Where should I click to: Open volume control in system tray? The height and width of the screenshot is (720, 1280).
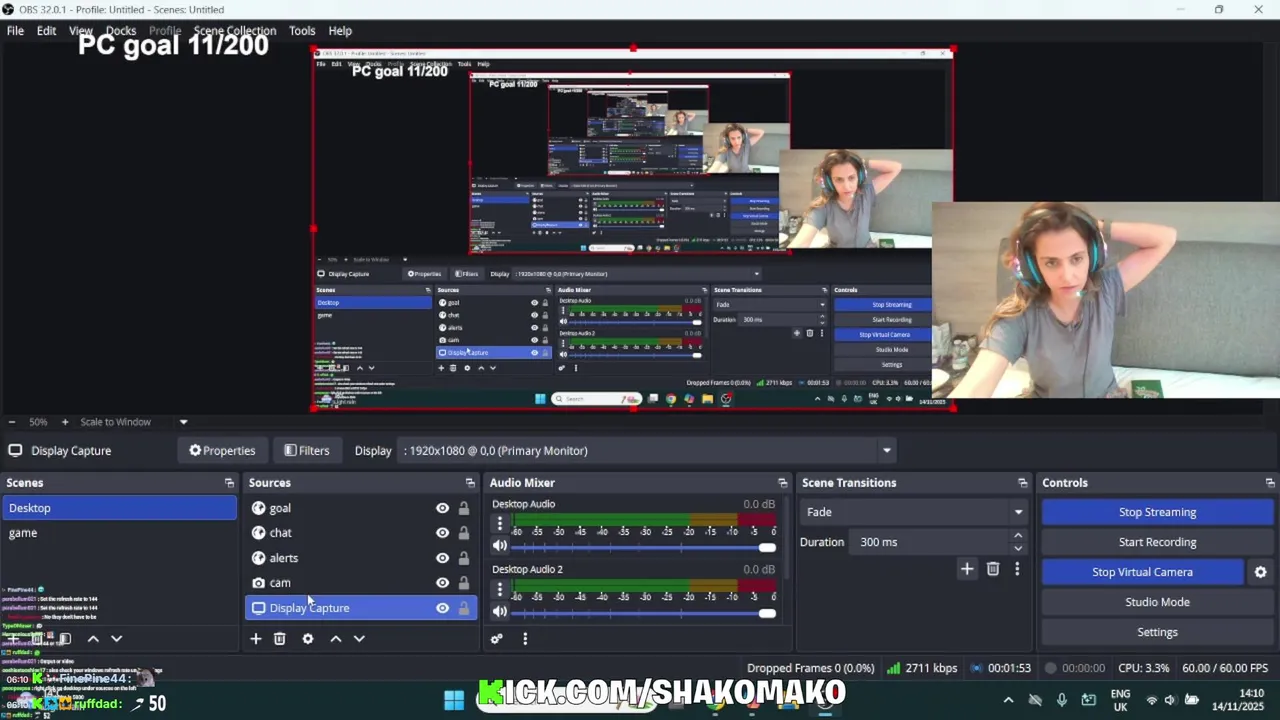1170,700
